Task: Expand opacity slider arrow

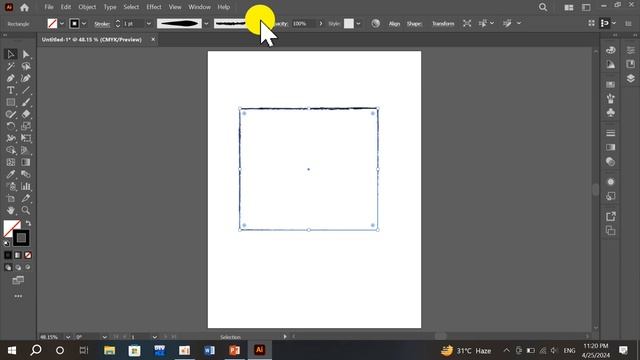Action: click(x=321, y=24)
